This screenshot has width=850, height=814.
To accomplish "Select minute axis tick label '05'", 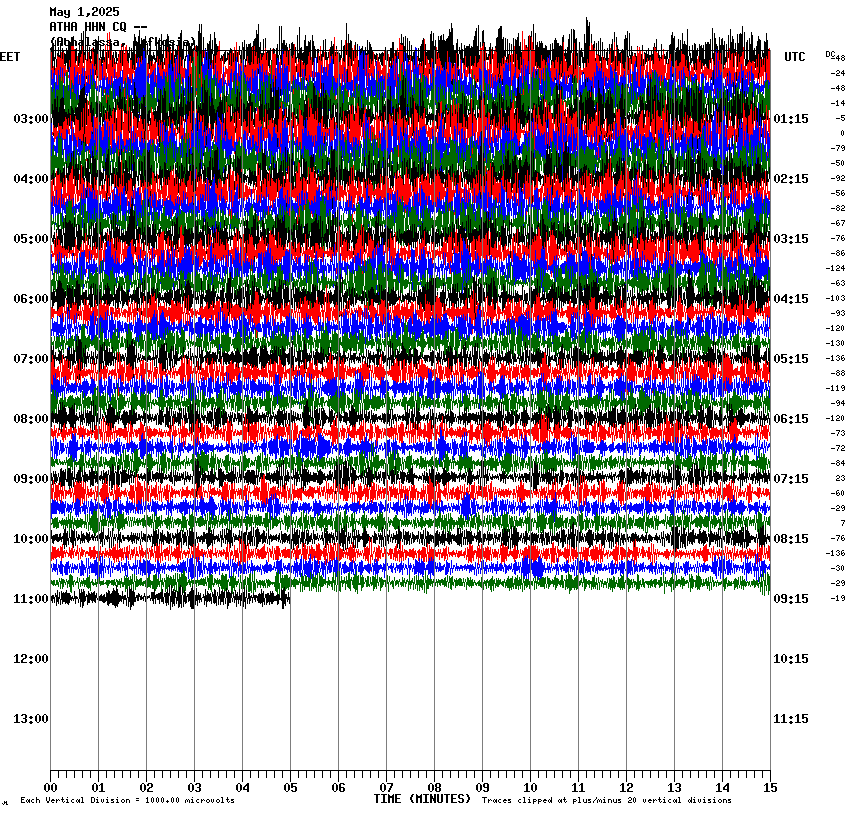I will [x=291, y=788].
